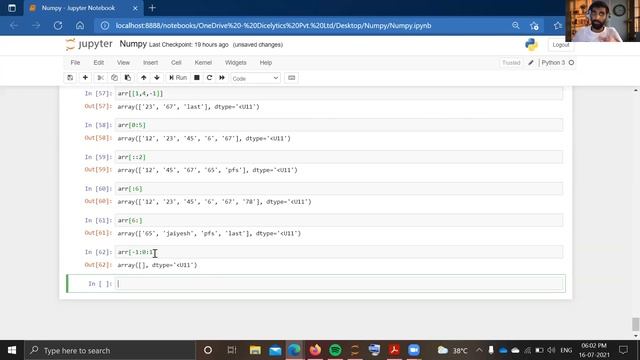This screenshot has width=640, height=360.
Task: Open File Explorer from taskbar
Action: coord(255,350)
